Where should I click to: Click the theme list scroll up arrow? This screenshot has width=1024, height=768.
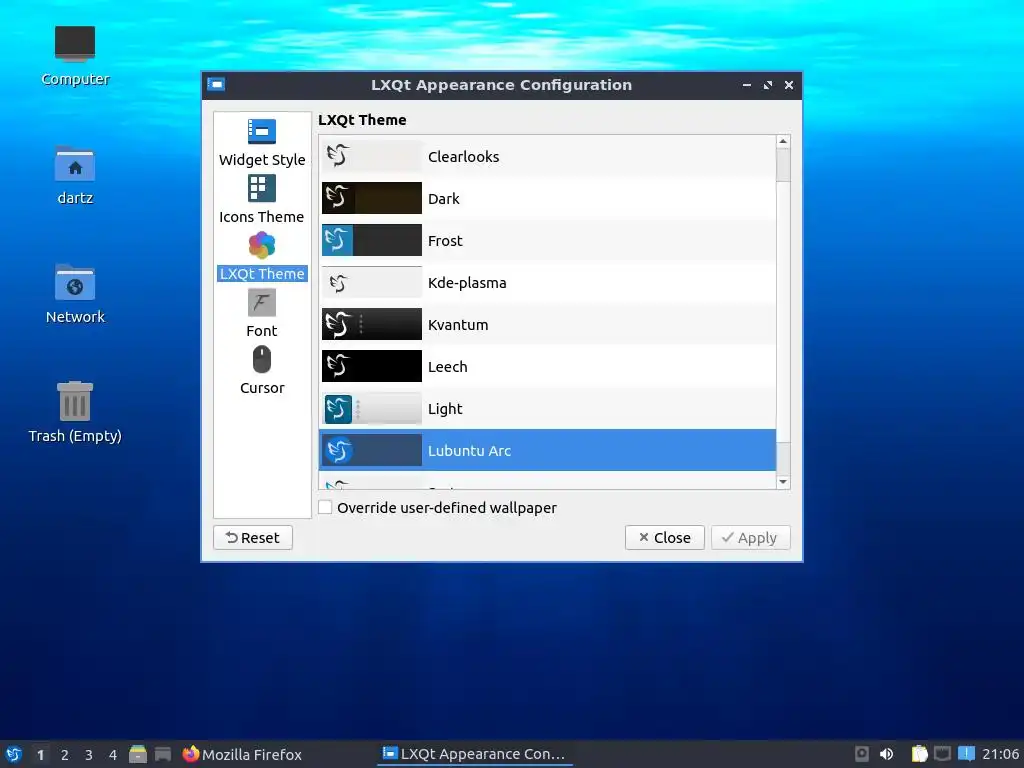pos(783,142)
